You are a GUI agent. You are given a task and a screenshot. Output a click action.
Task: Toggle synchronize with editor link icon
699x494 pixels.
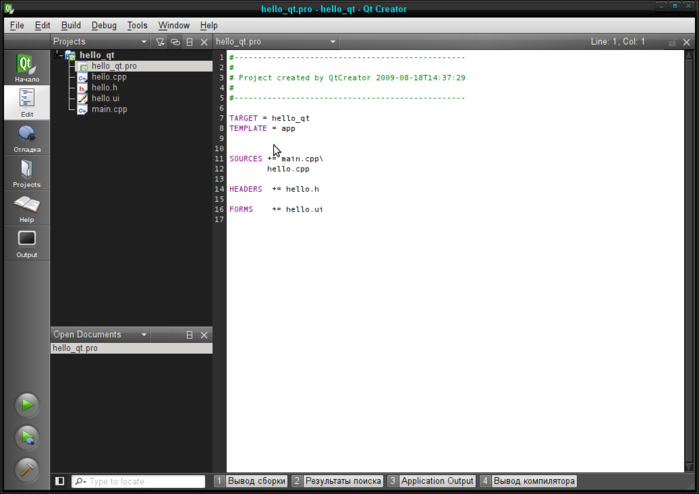coord(175,42)
